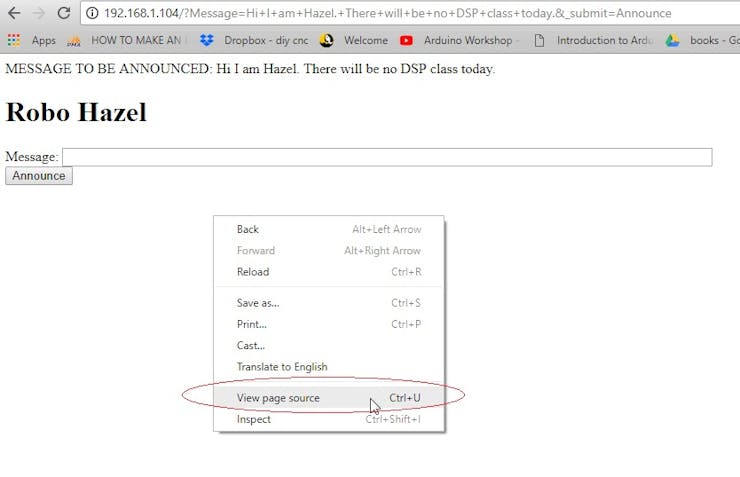
Task: Click the address bar URL text
Action: (387, 13)
